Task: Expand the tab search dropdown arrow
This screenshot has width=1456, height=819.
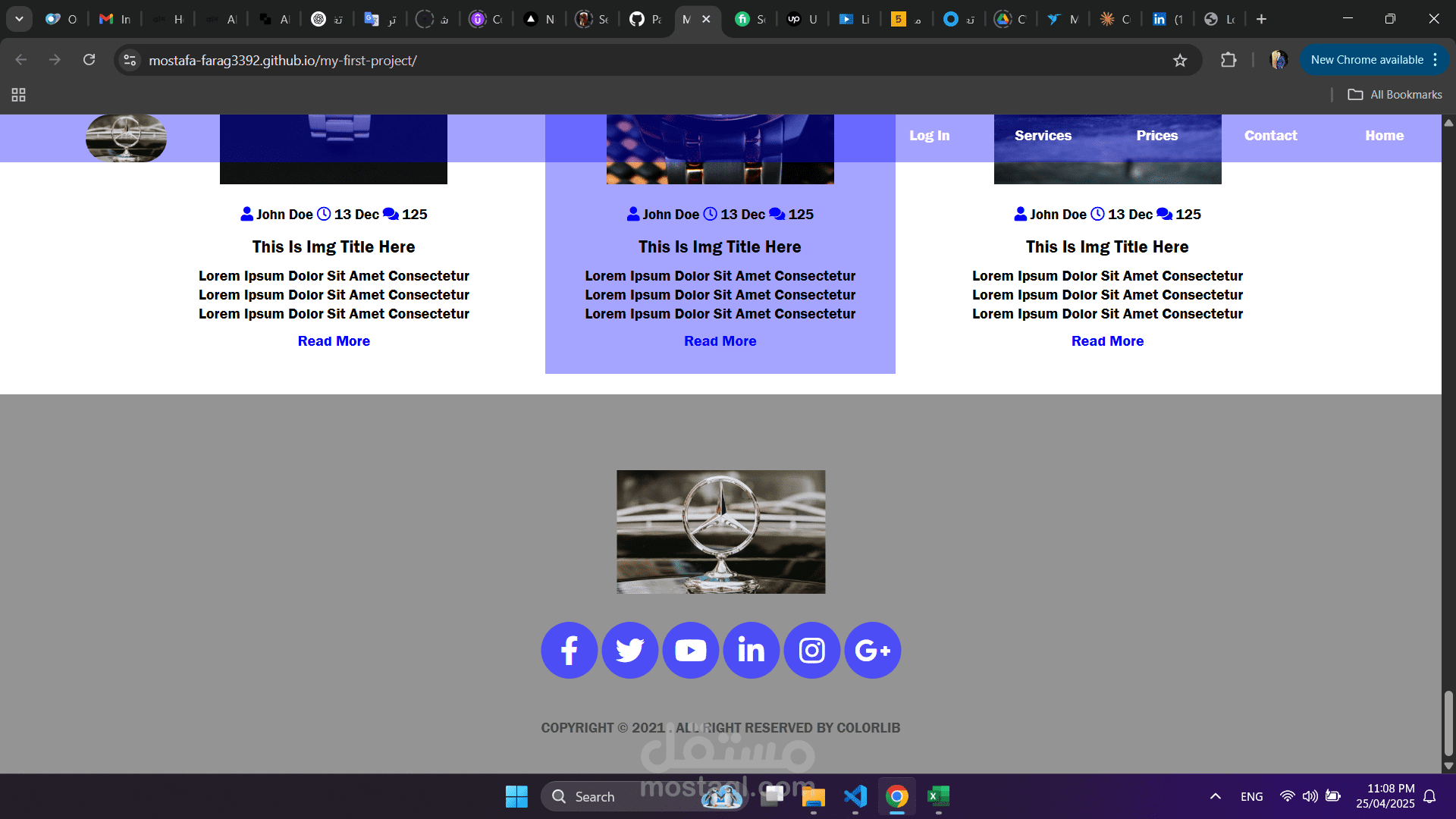Action: [19, 19]
